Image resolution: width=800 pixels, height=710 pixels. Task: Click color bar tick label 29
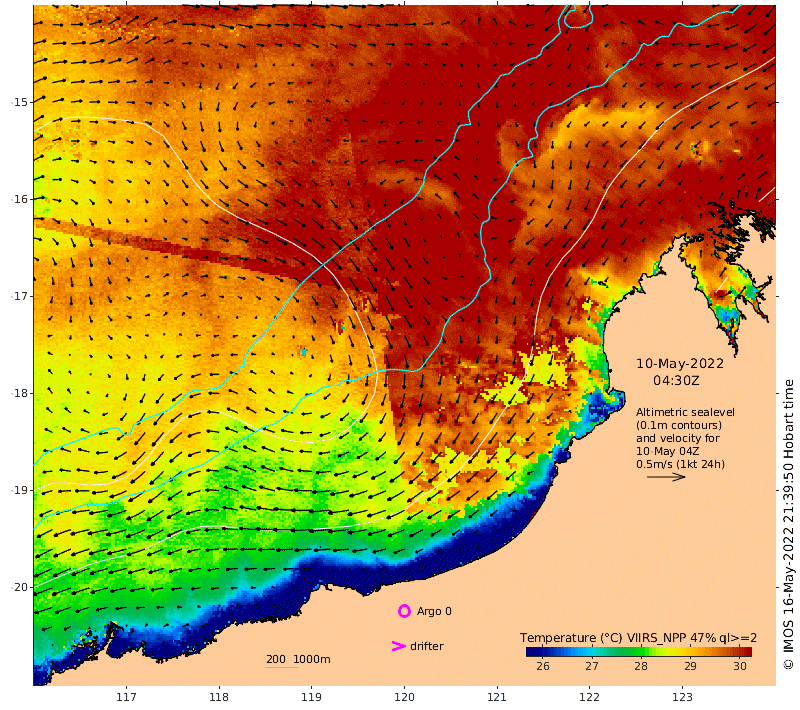coord(690,666)
